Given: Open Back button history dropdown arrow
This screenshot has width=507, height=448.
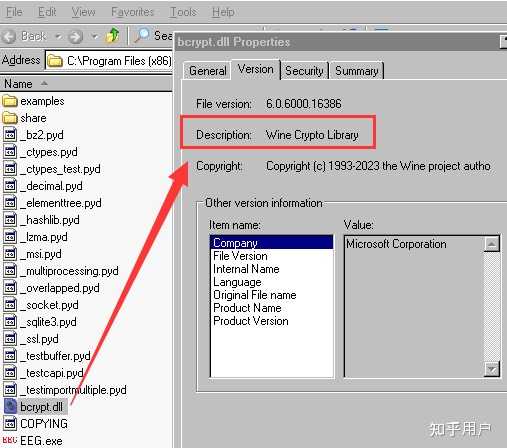Looking at the screenshot, I should pos(58,36).
